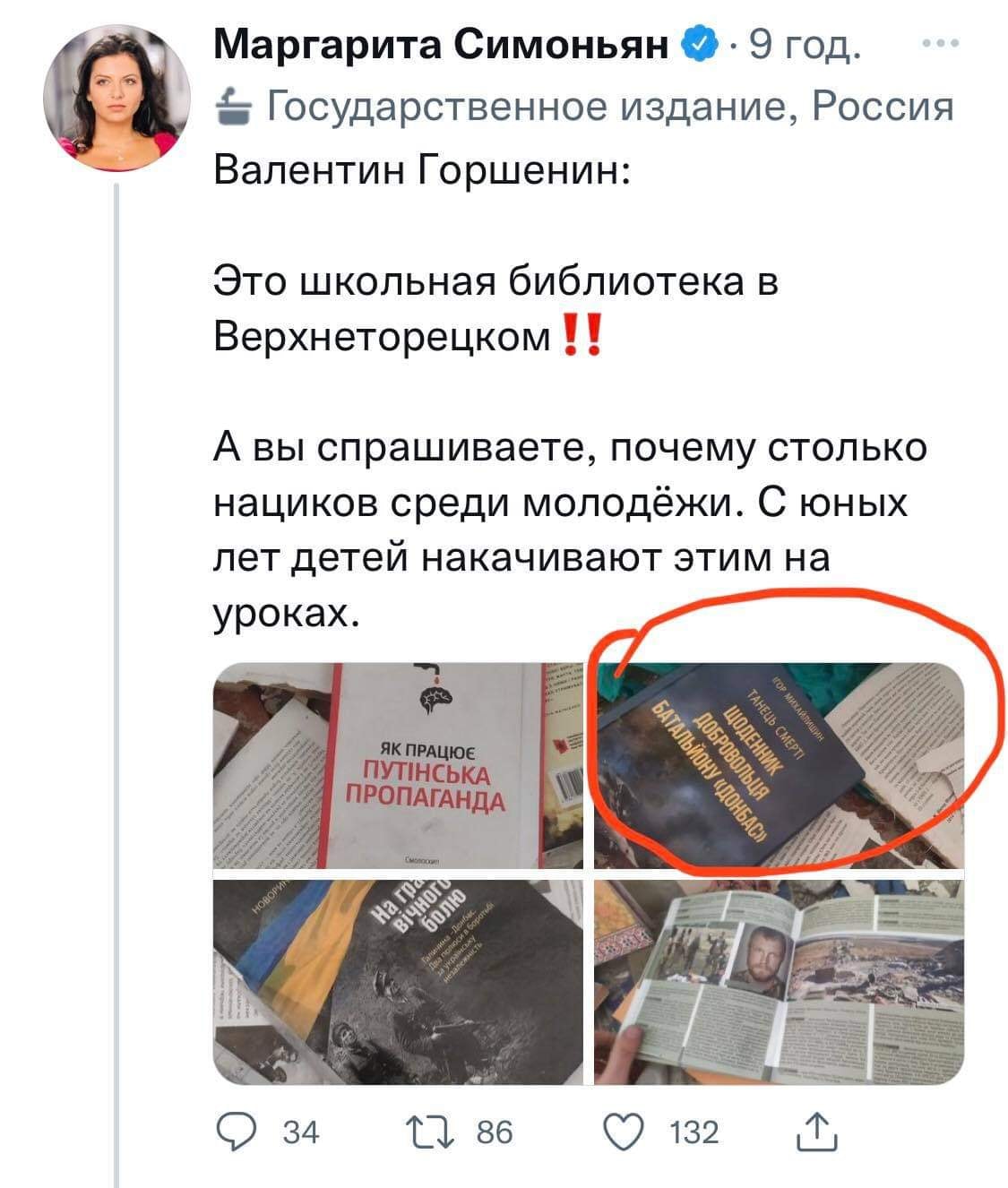Open Маргарита Симоньян profile avatar
Image resolution: width=1008 pixels, height=1188 pixels.
117,97
